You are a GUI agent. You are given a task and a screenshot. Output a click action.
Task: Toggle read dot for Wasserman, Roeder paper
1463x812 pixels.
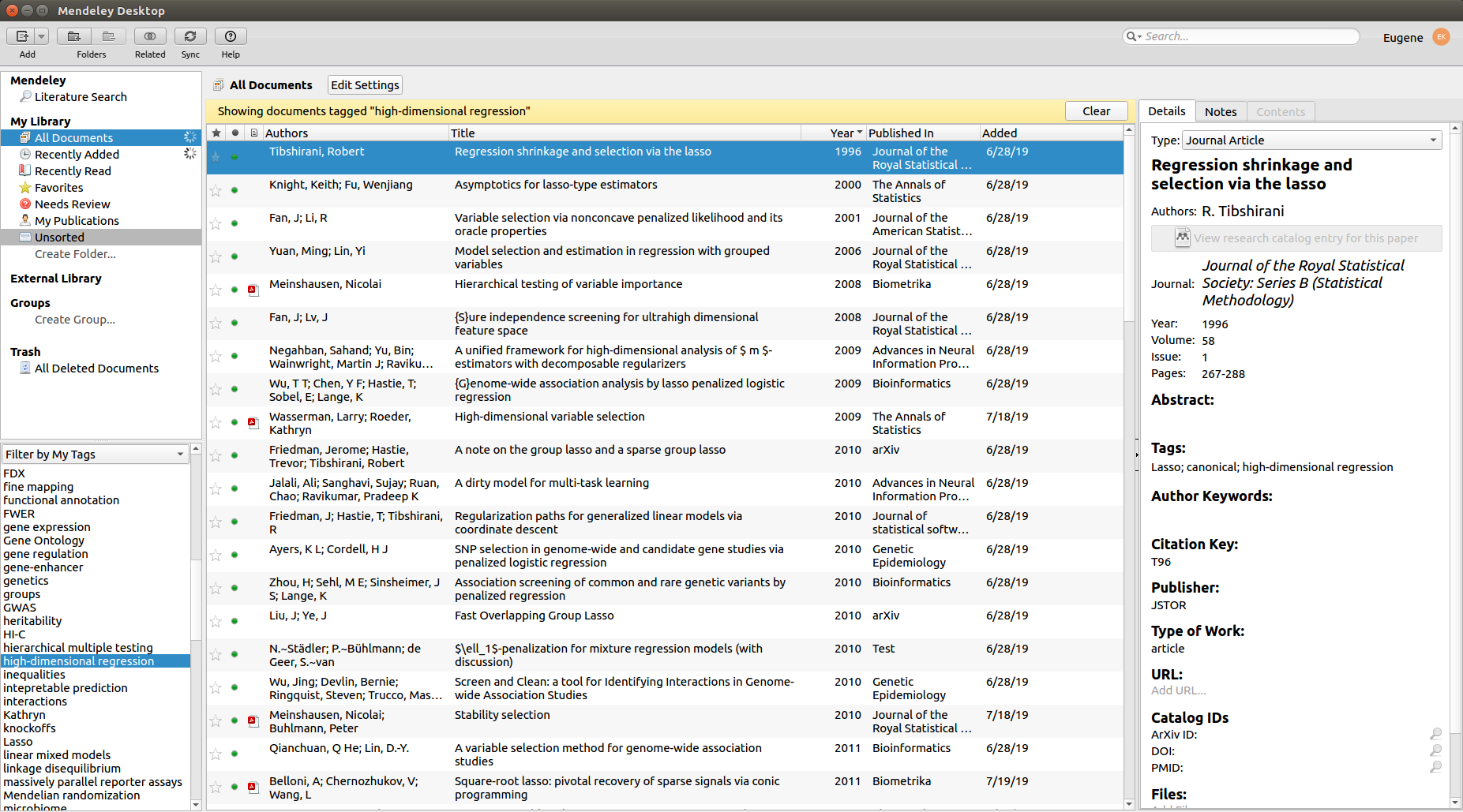tap(234, 422)
